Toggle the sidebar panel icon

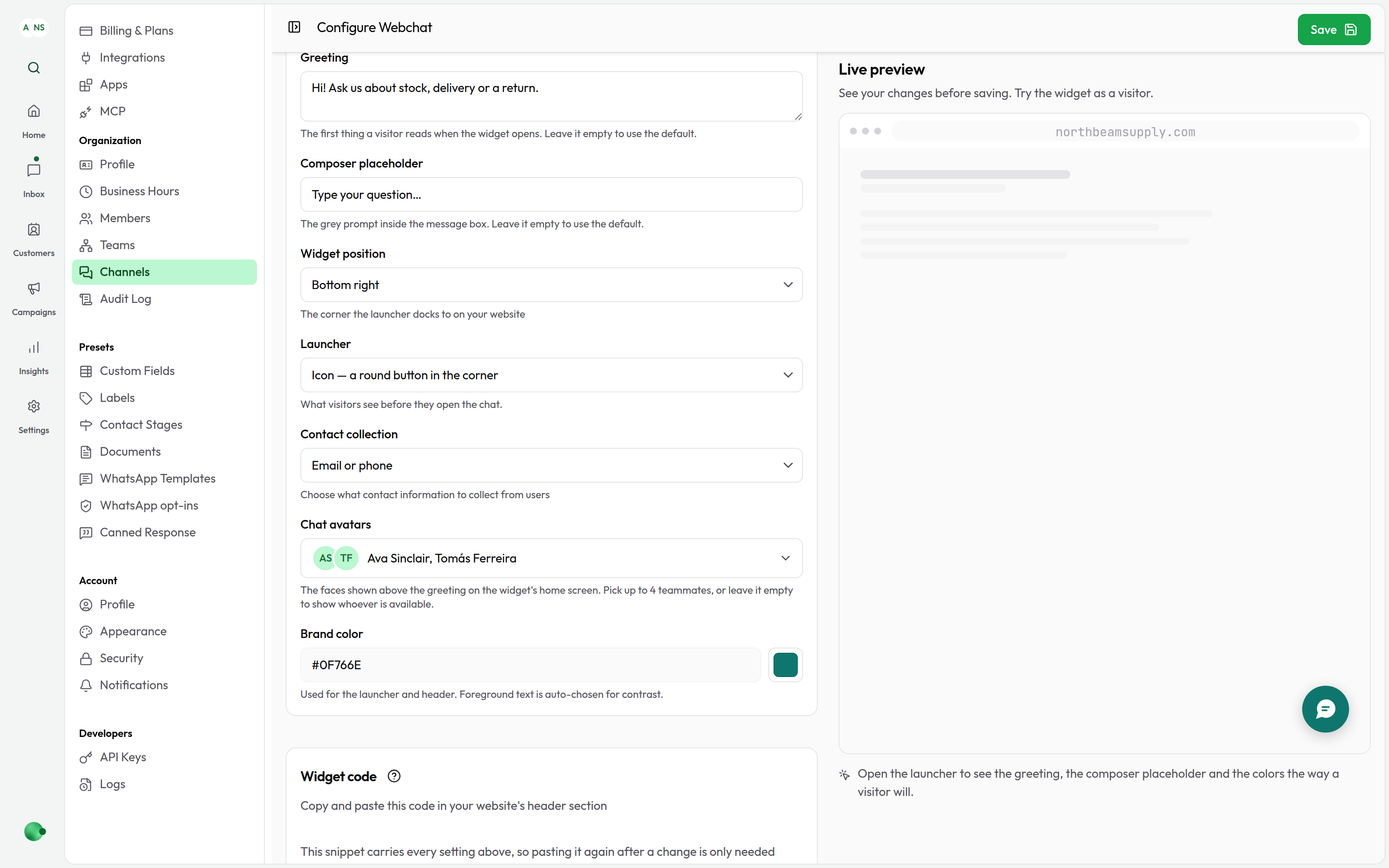pyautogui.click(x=294, y=27)
